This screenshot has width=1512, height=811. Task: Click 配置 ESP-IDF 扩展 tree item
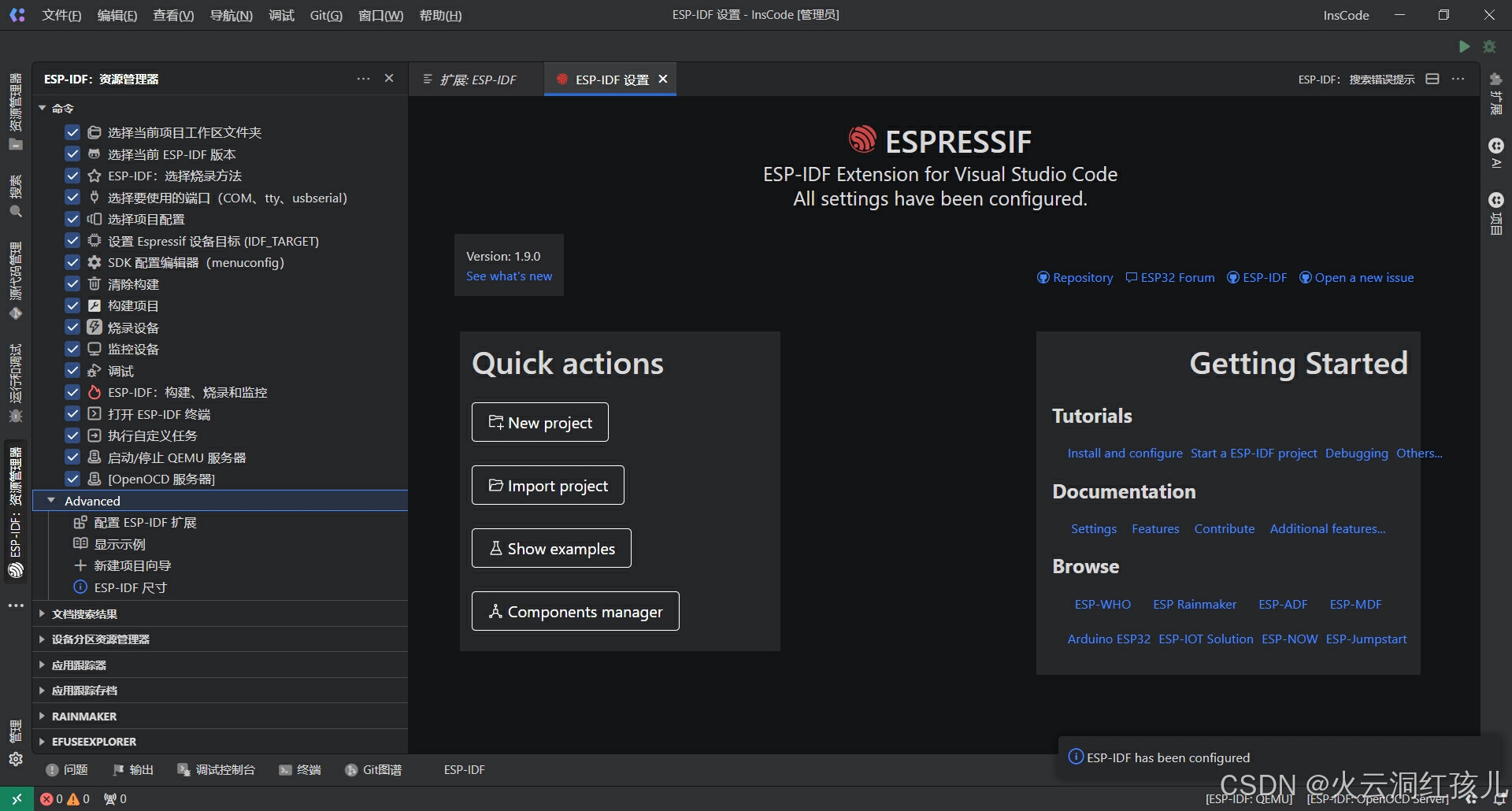tap(145, 522)
